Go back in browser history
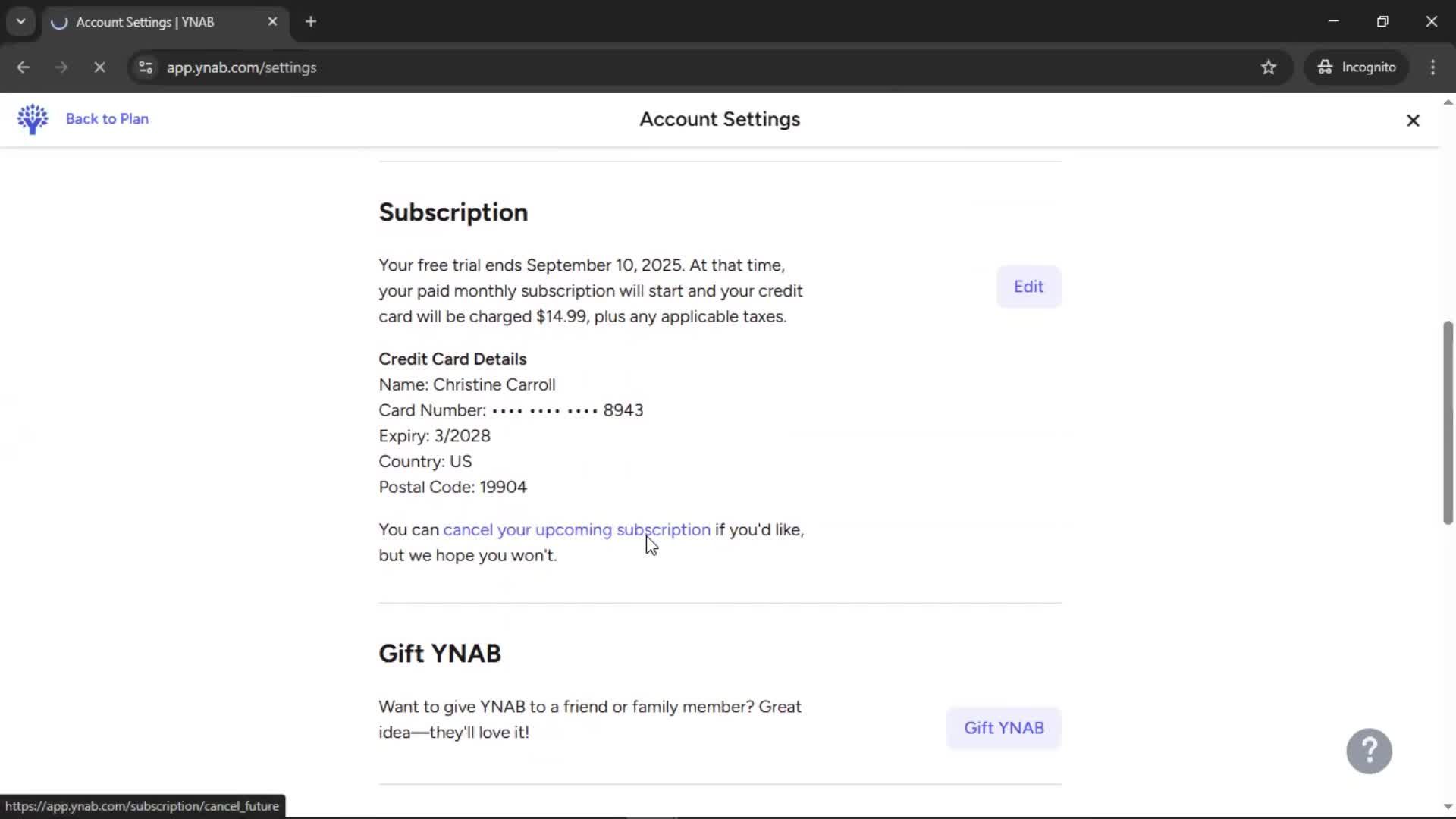The height and width of the screenshot is (819, 1456). click(x=24, y=67)
